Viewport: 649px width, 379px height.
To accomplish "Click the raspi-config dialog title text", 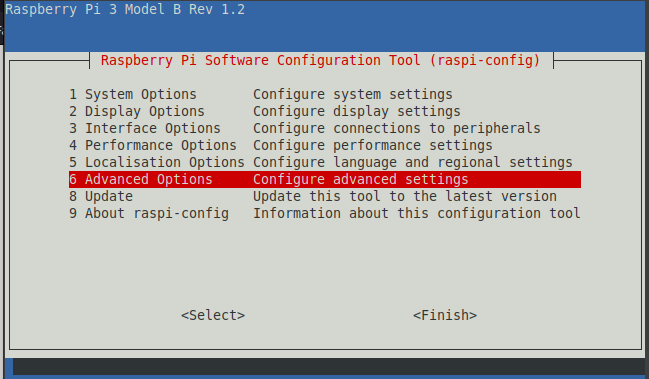I will click(321, 60).
